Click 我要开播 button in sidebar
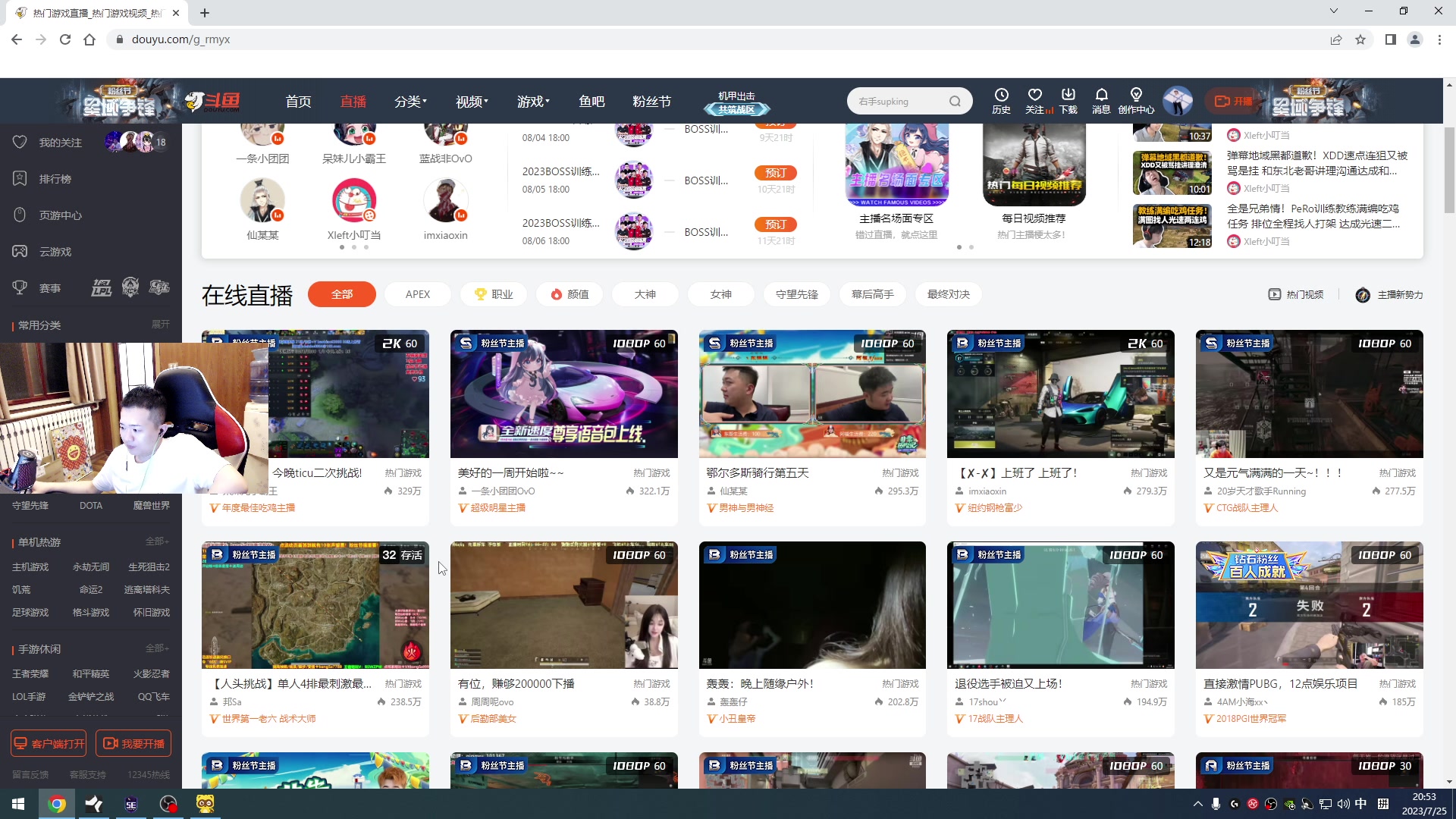 click(133, 743)
